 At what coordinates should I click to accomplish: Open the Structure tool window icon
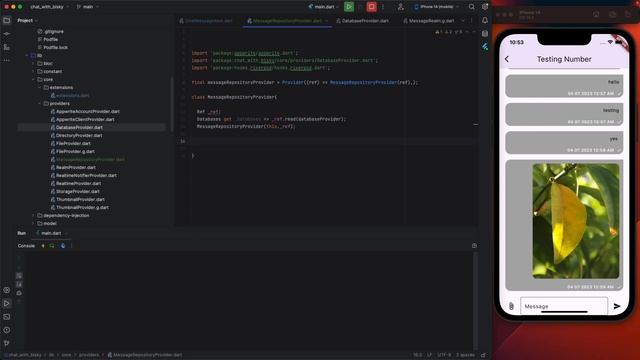click(x=7, y=47)
